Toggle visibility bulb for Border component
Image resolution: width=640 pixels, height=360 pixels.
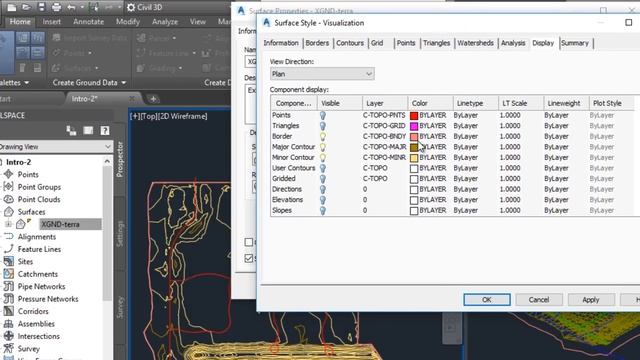(323, 137)
